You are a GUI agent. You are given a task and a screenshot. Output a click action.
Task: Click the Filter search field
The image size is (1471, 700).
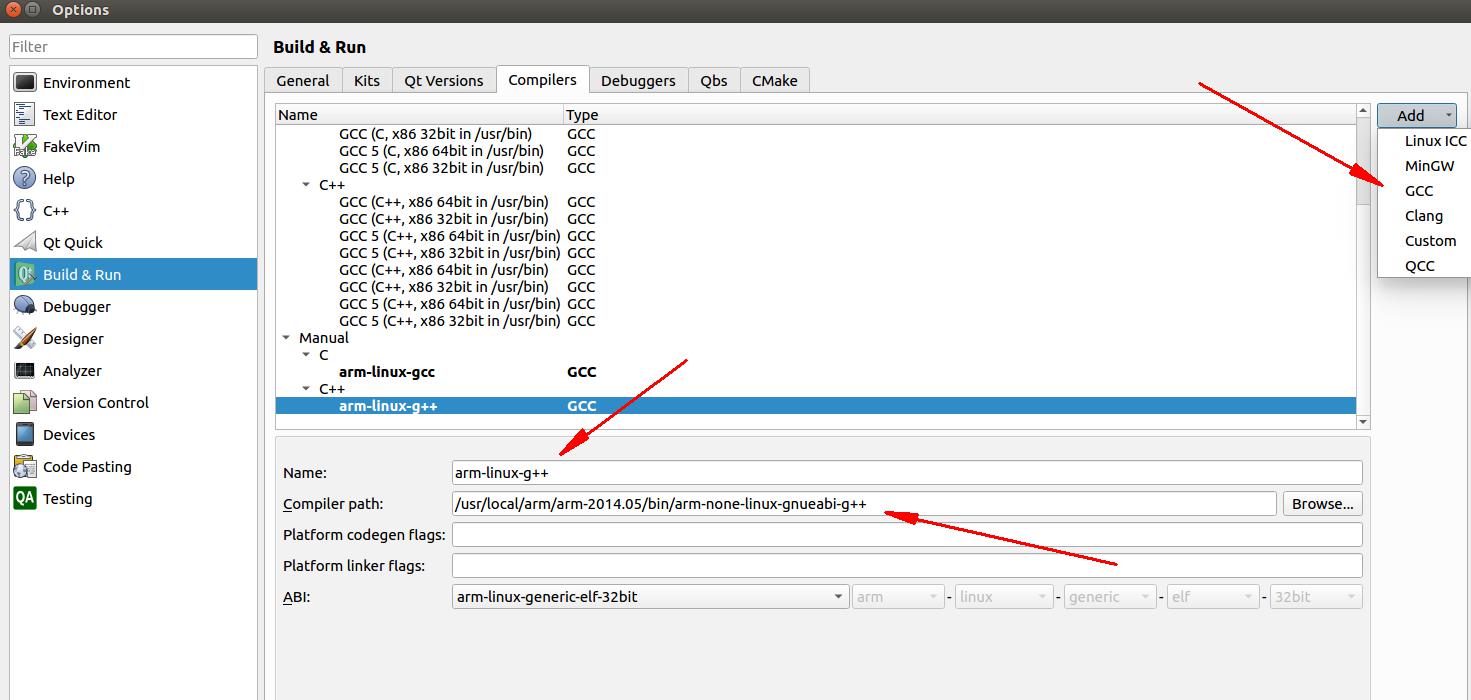point(133,47)
